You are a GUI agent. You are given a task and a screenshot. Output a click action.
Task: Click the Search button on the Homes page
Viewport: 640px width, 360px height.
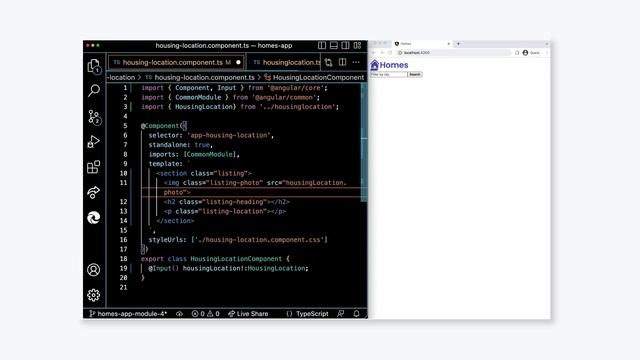[x=415, y=74]
